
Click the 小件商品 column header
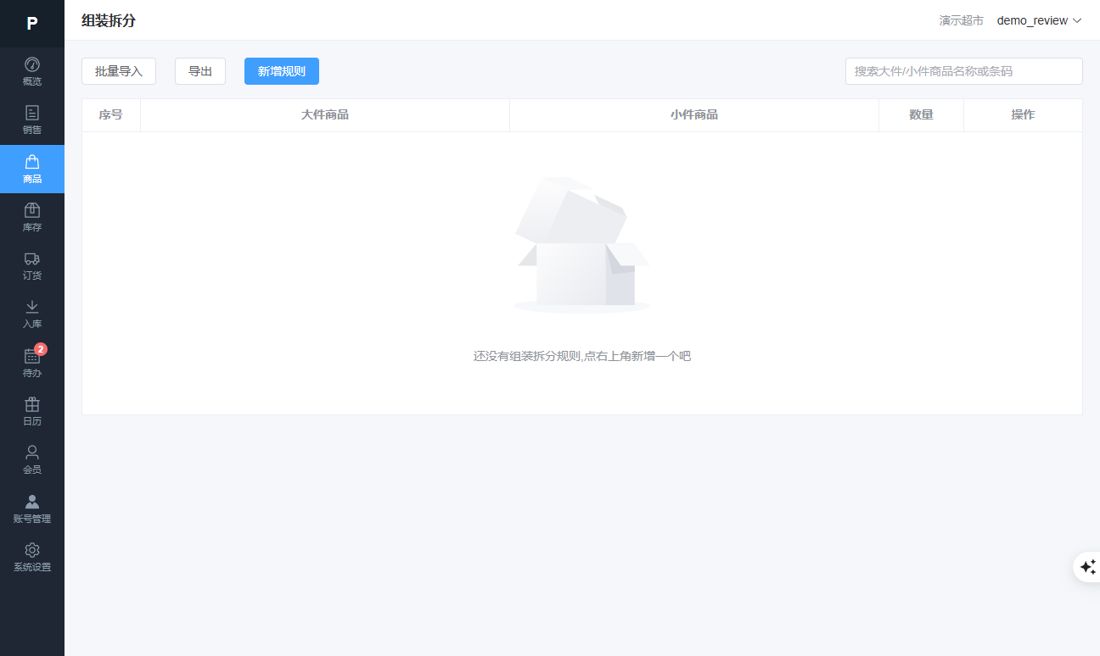tap(694, 114)
